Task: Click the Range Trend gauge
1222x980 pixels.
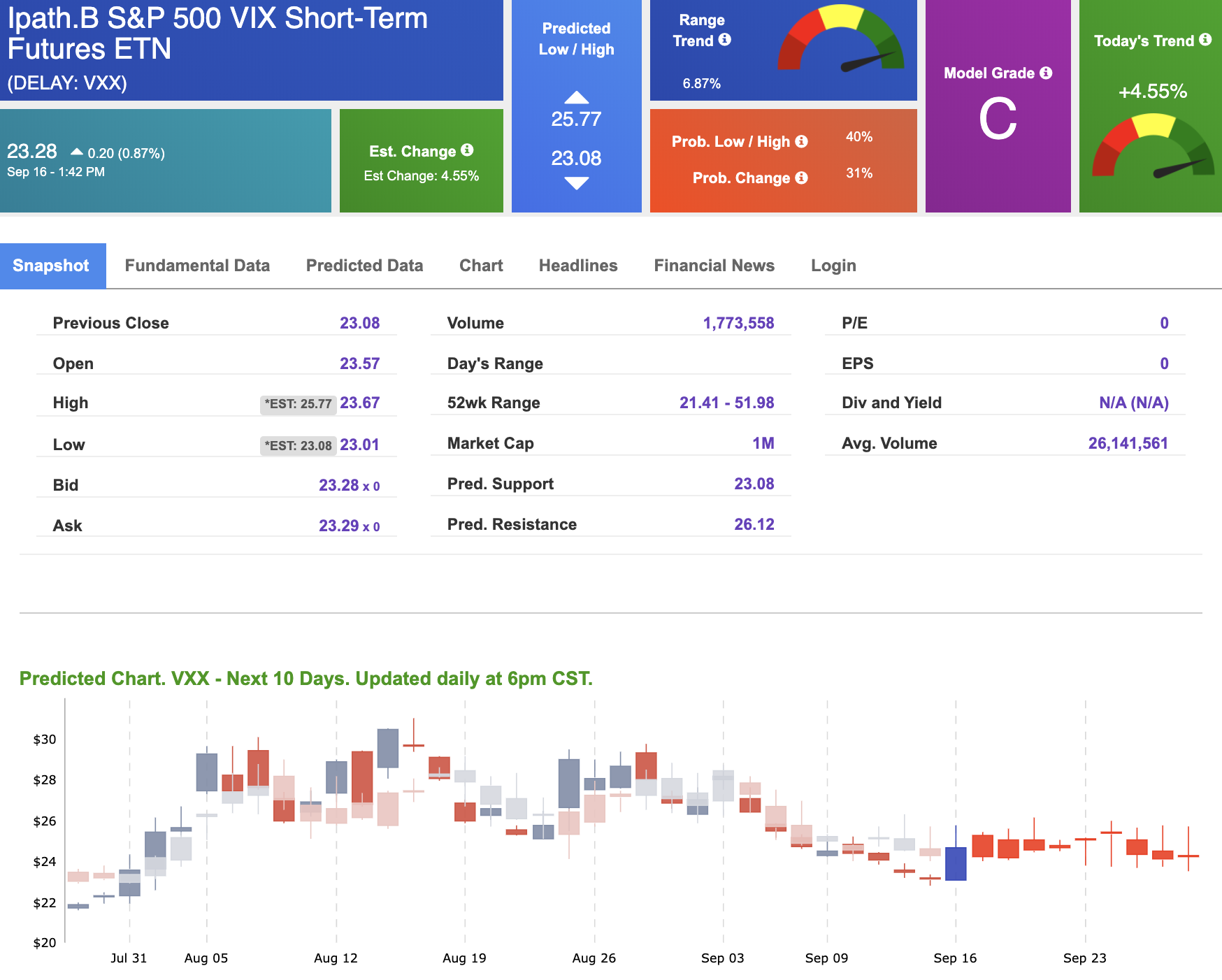Action: coord(841,38)
